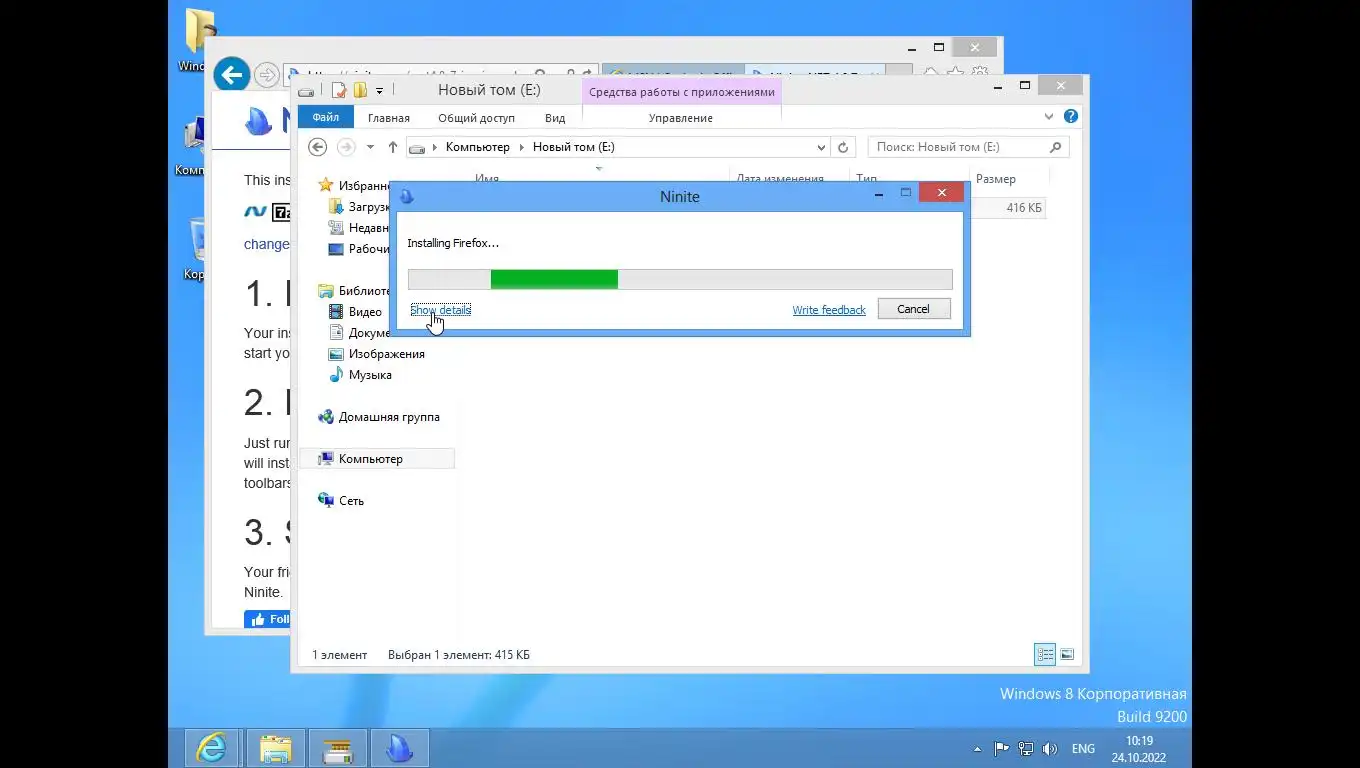This screenshot has height=768, width=1360.
Task: Select Средства работы с приложениями contextual tab
Action: [681, 92]
